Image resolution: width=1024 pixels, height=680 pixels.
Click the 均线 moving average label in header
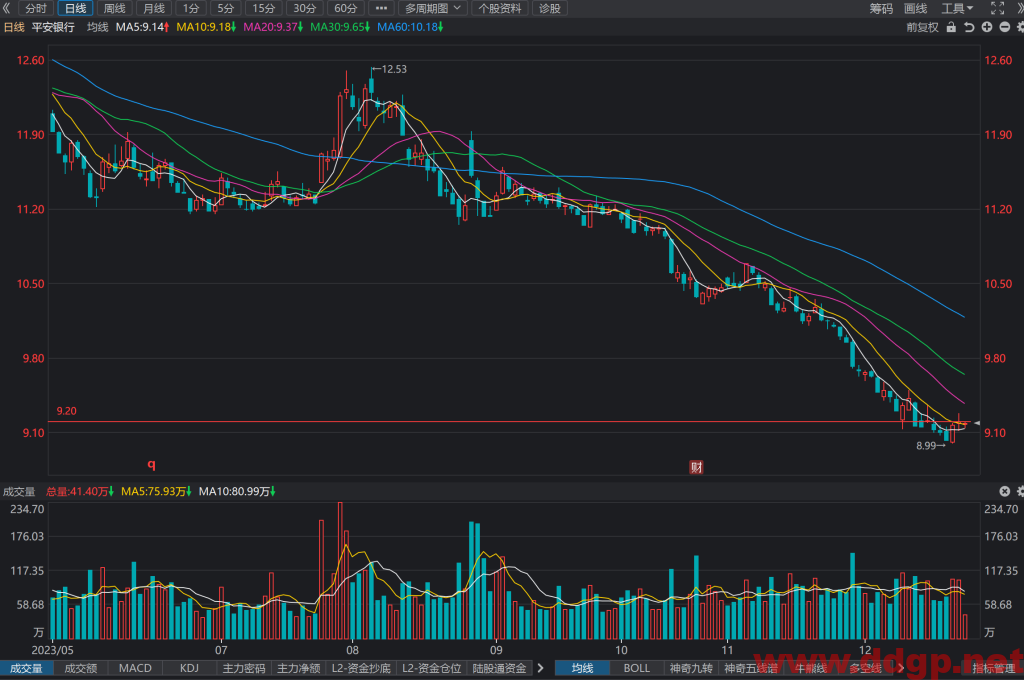point(97,27)
